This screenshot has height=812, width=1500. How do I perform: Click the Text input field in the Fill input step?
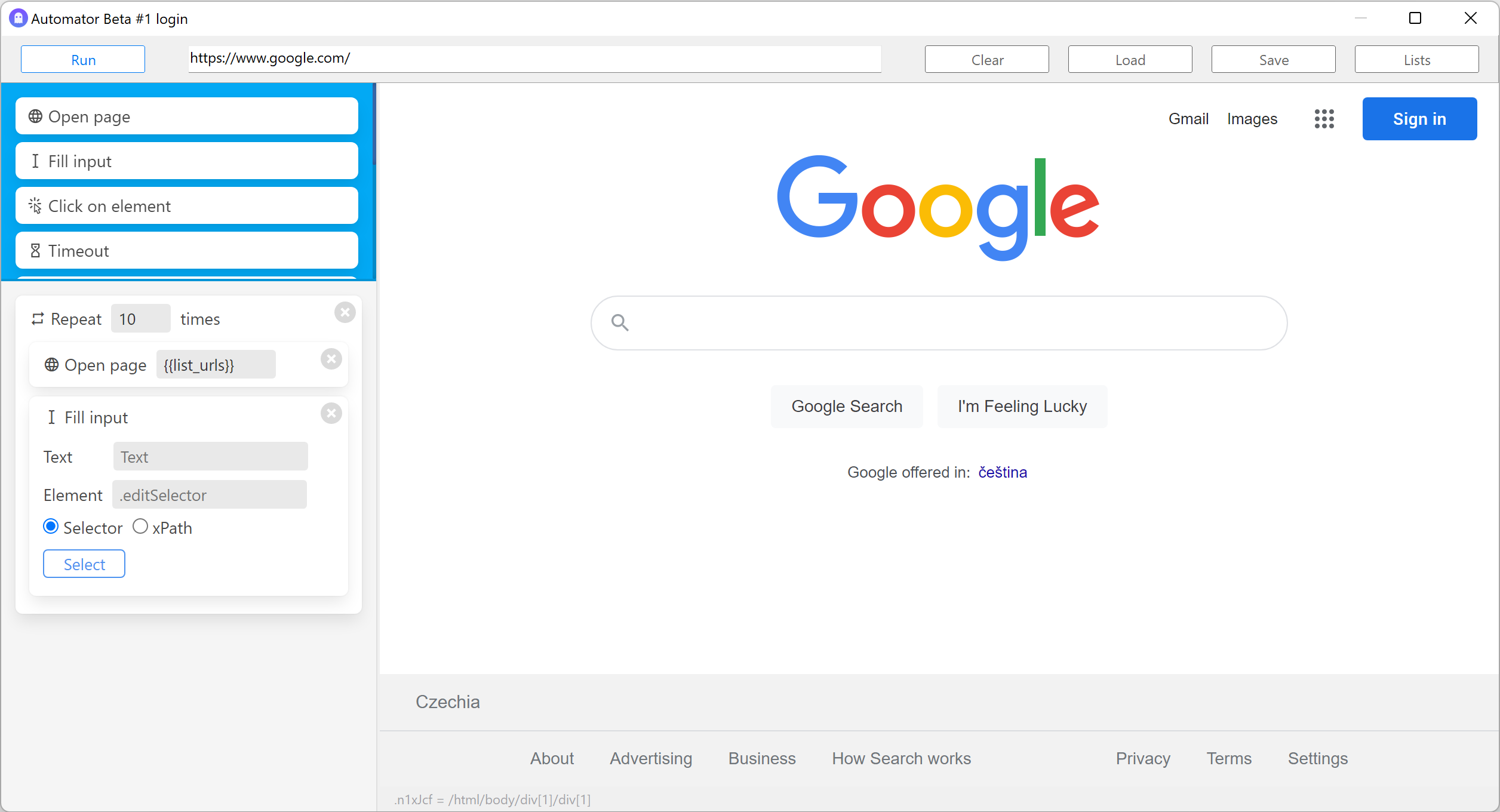point(210,457)
